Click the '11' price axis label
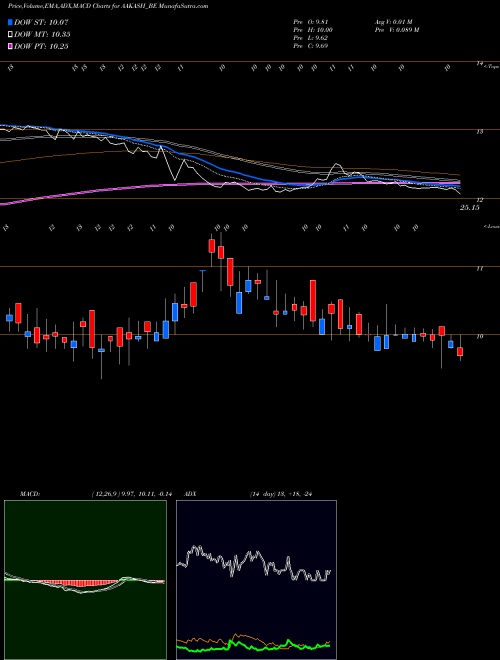The height and width of the screenshot is (660, 500). coord(479,268)
